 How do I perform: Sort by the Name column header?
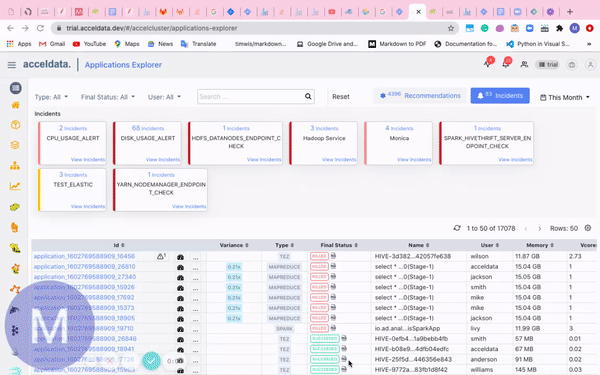418,245
